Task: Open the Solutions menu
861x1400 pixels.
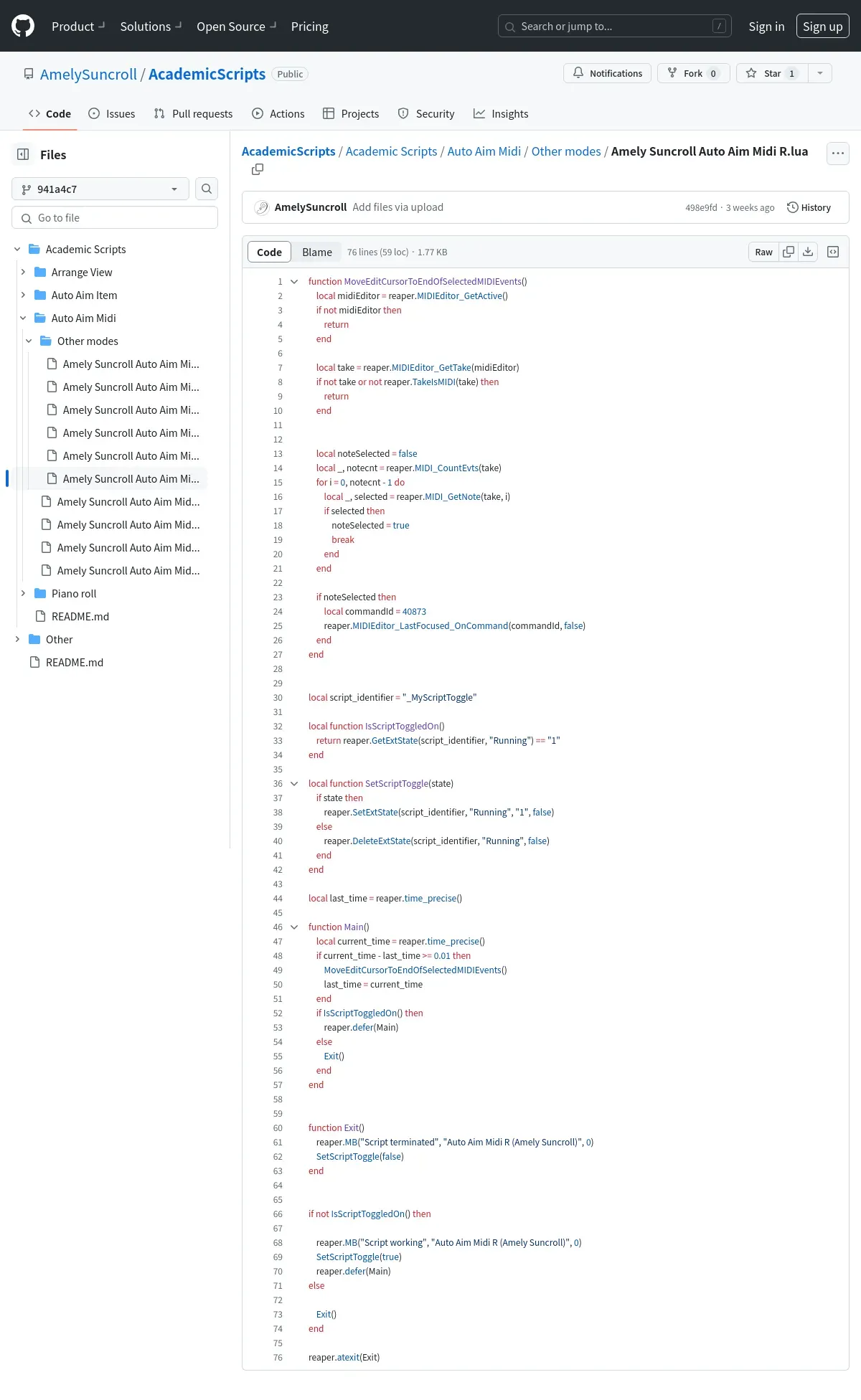Action: tap(151, 27)
